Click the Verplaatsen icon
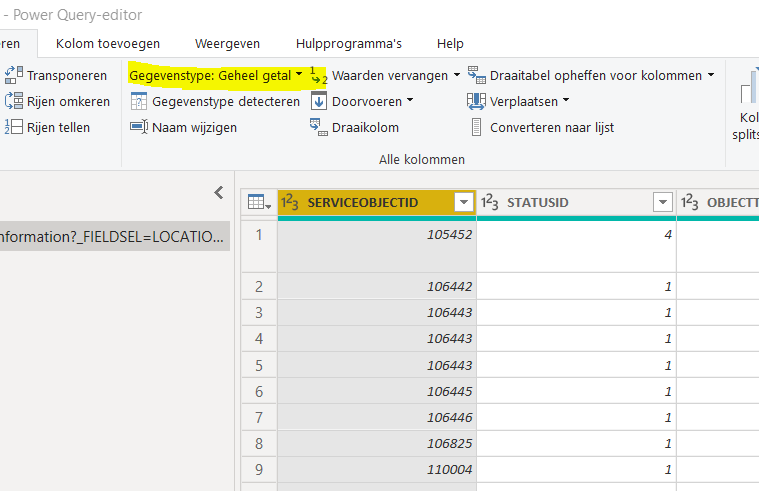 click(x=476, y=101)
